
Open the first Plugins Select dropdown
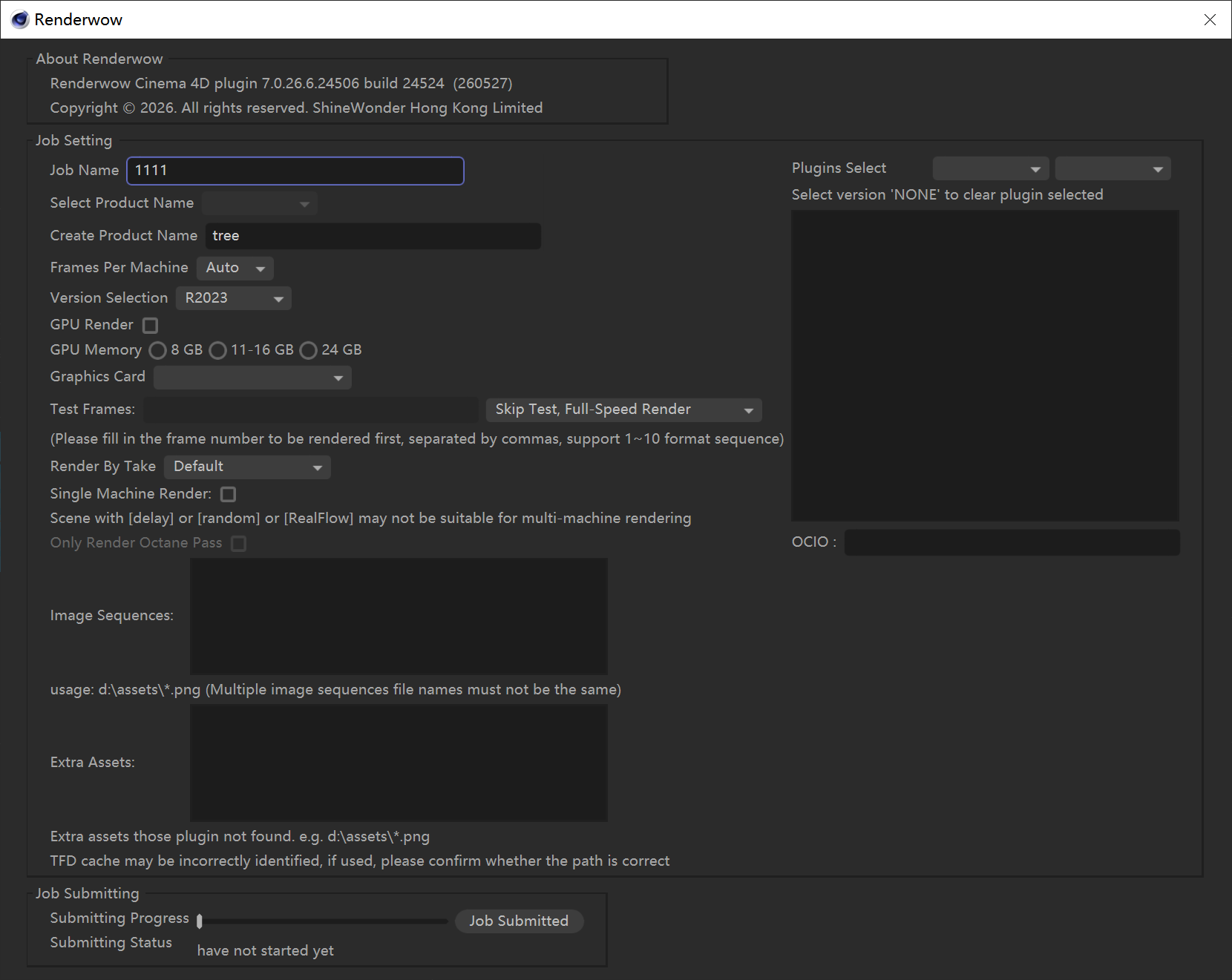tap(991, 169)
